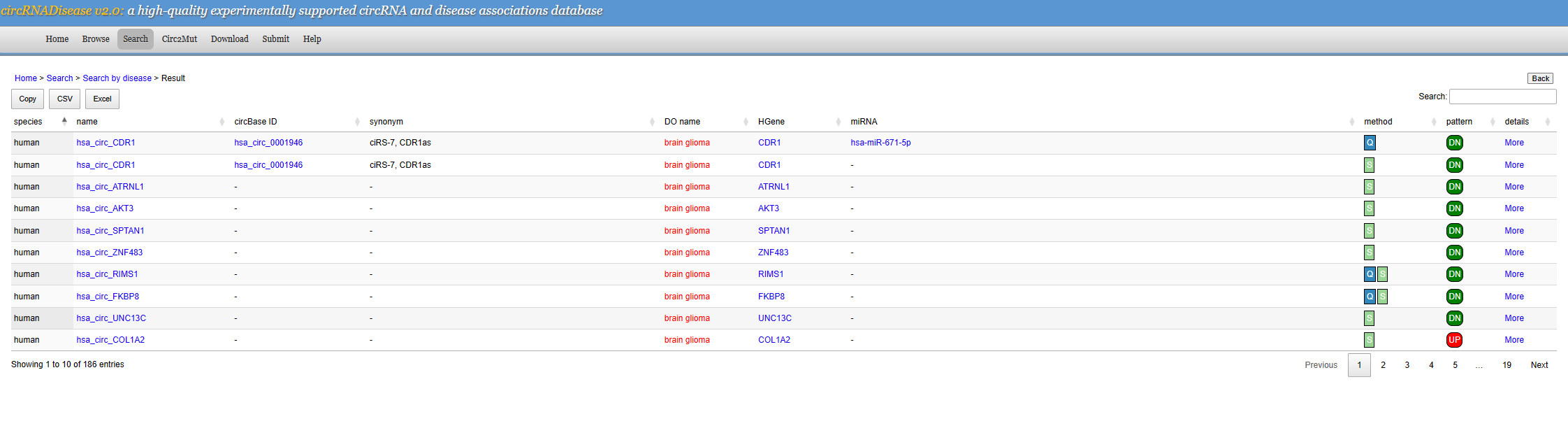Click the Q method icon in hsa_circ_FKBP8 row
Image resolution: width=1568 pixels, height=426 pixels.
tap(1370, 297)
